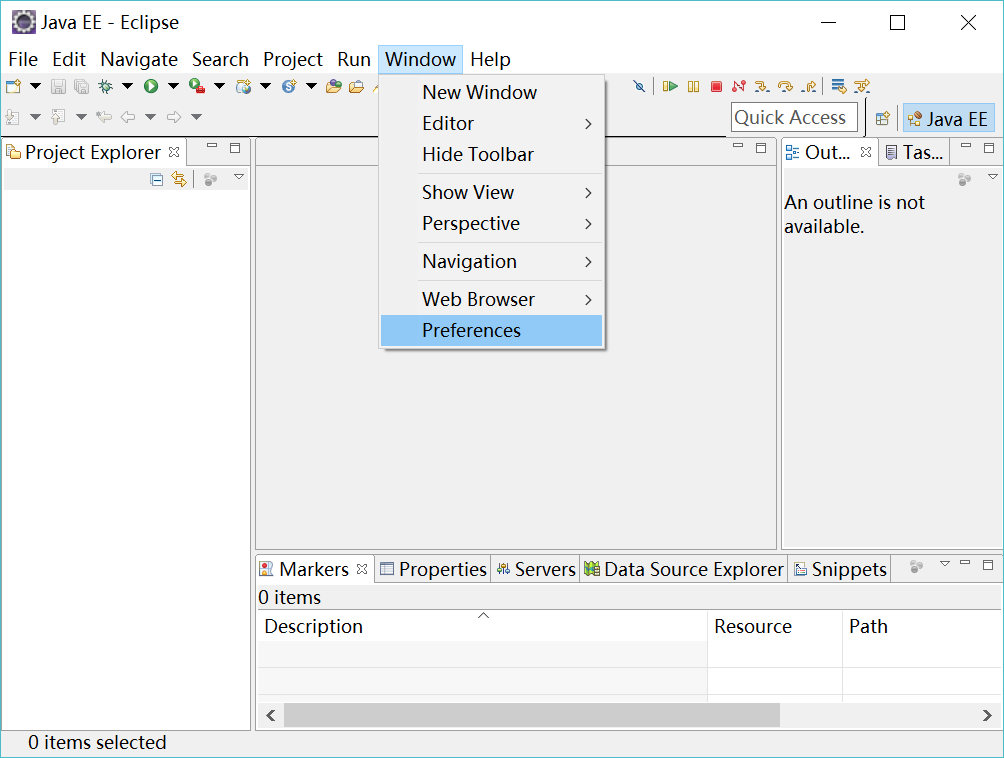
Task: Select the Java EE perspective button
Action: (949, 118)
